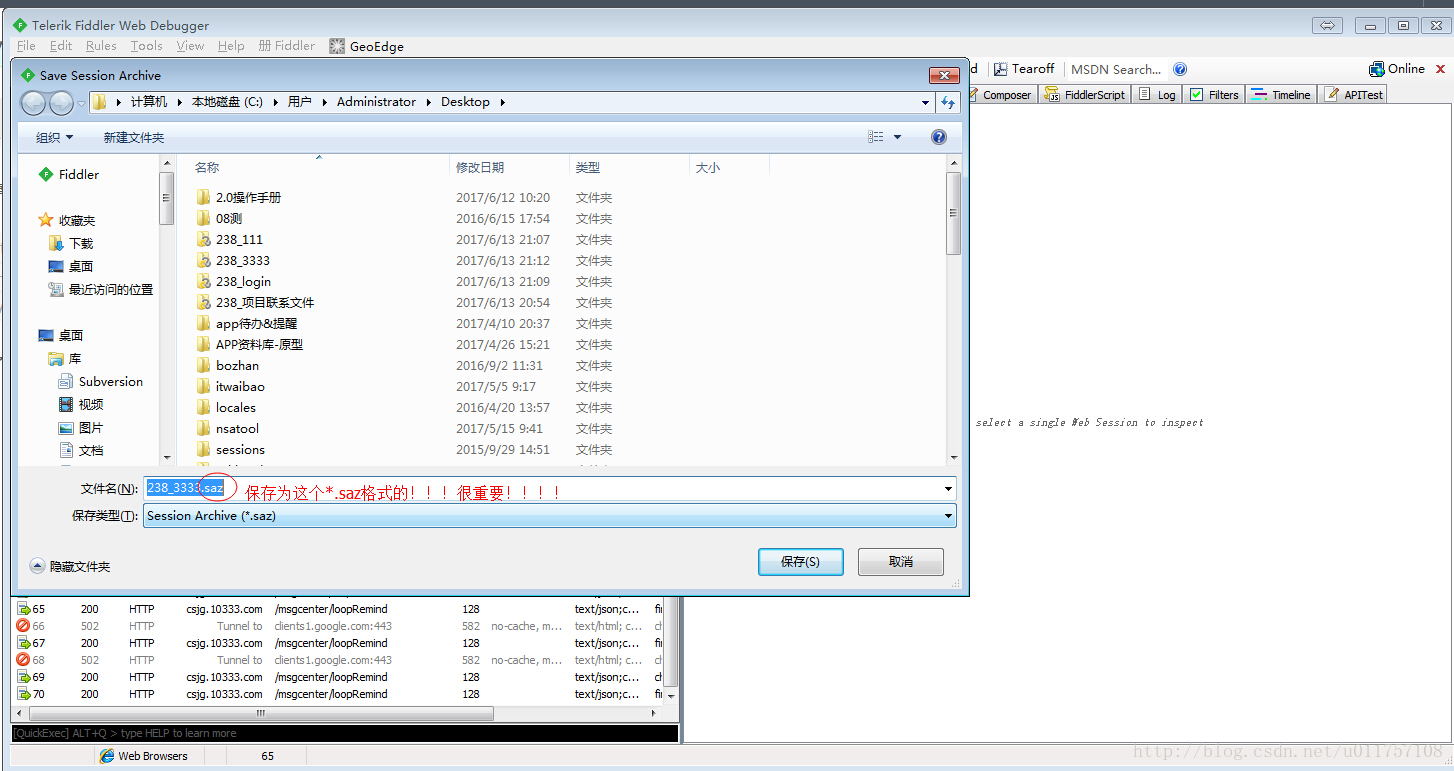Click the MSDN Search field
This screenshot has height=771, width=1454.
tap(1116, 69)
